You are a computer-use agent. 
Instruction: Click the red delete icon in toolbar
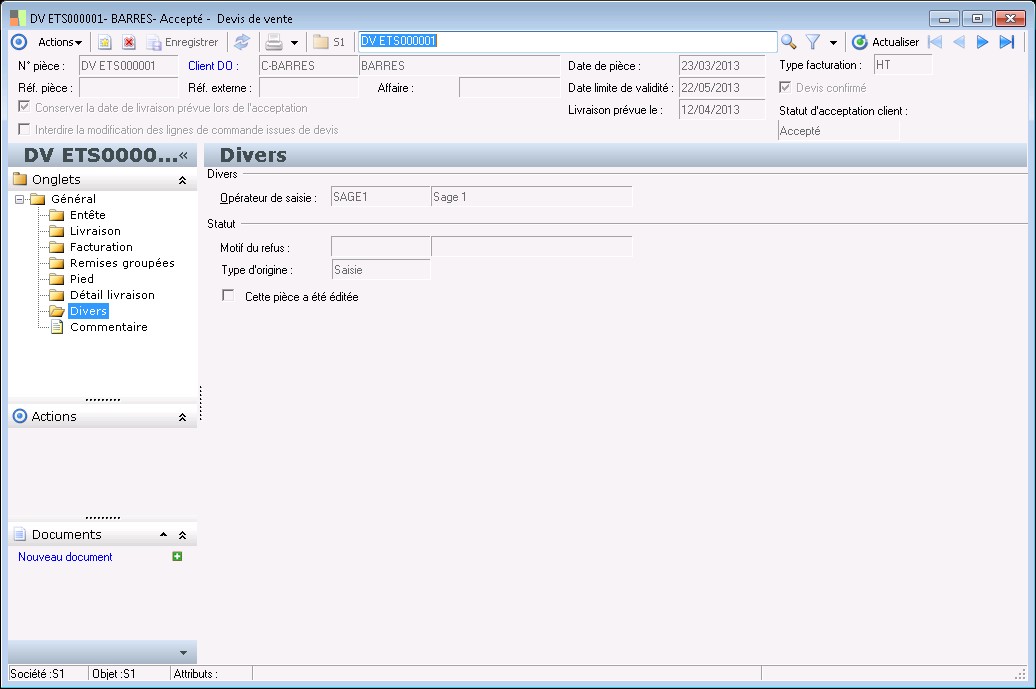click(129, 42)
